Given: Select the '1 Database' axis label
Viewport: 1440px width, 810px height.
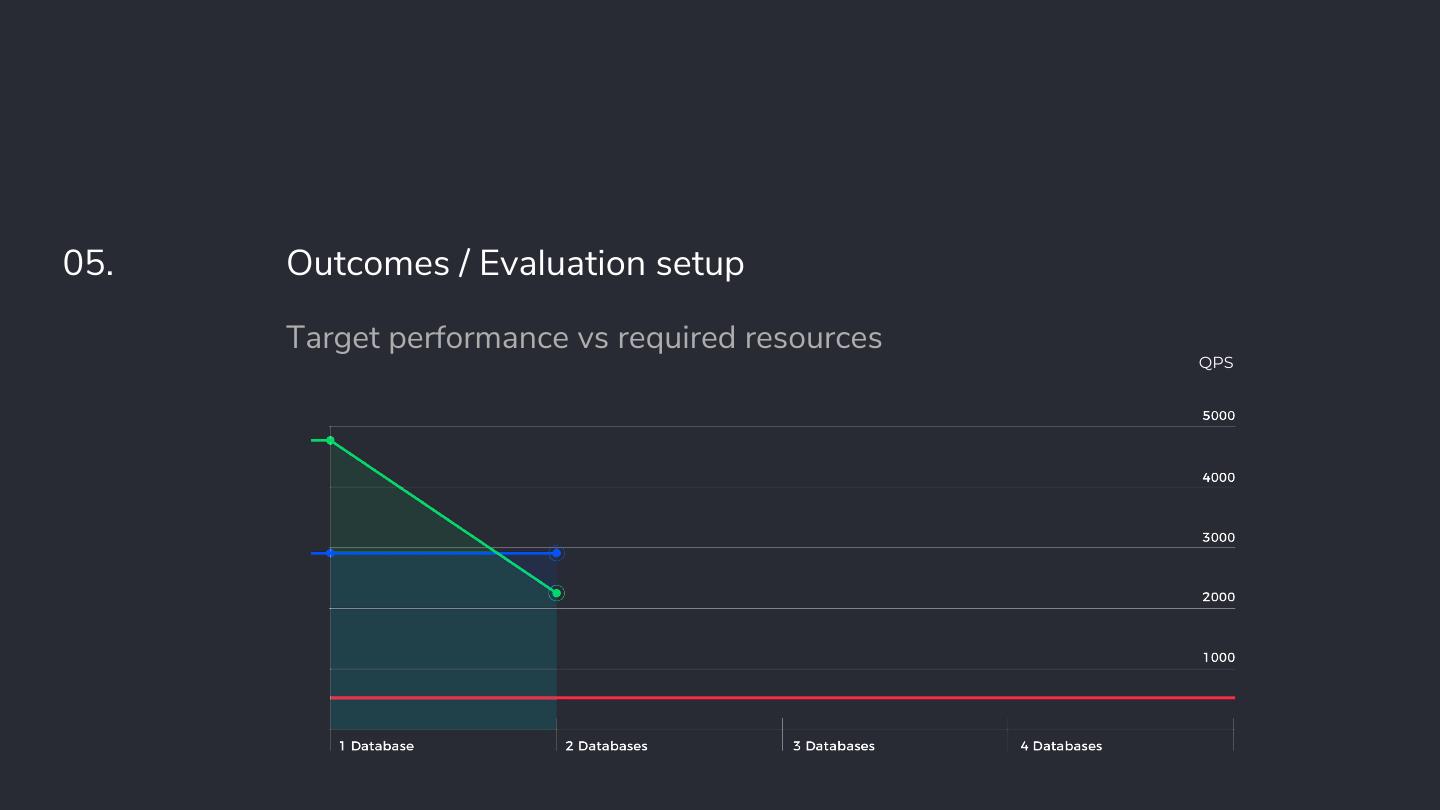Looking at the screenshot, I should (x=376, y=746).
